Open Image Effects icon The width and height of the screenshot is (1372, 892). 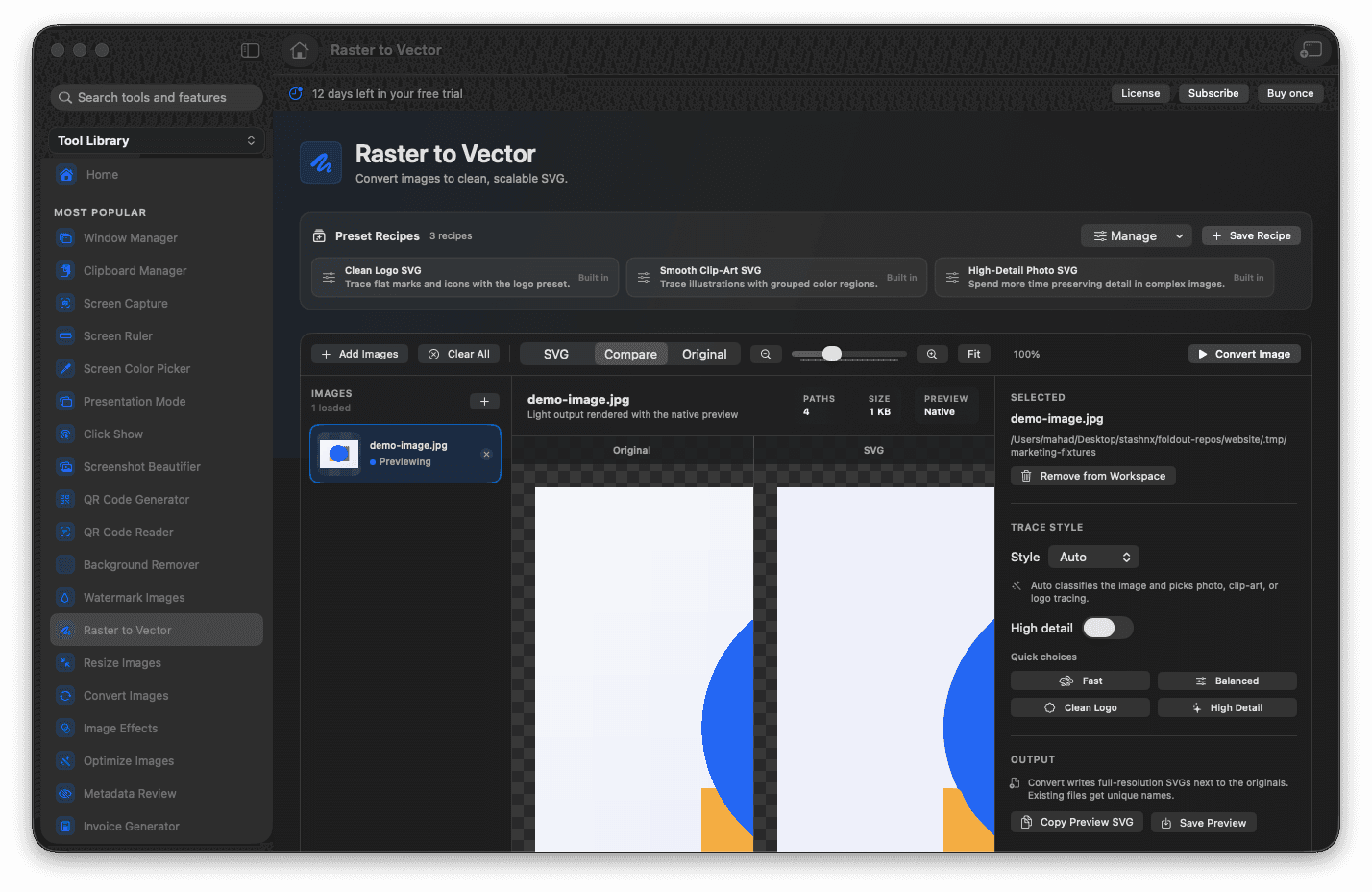click(65, 729)
